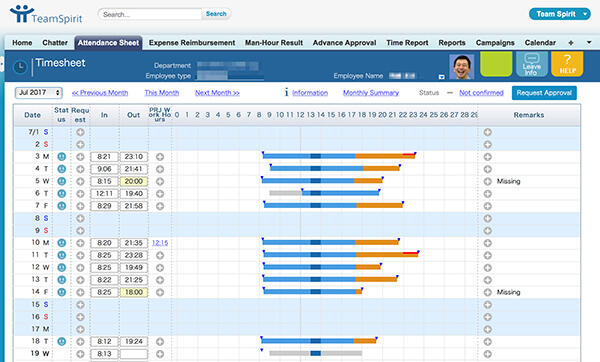Click the gray segment on 6 T timeline
This screenshot has width=600, height=362.
coord(285,193)
